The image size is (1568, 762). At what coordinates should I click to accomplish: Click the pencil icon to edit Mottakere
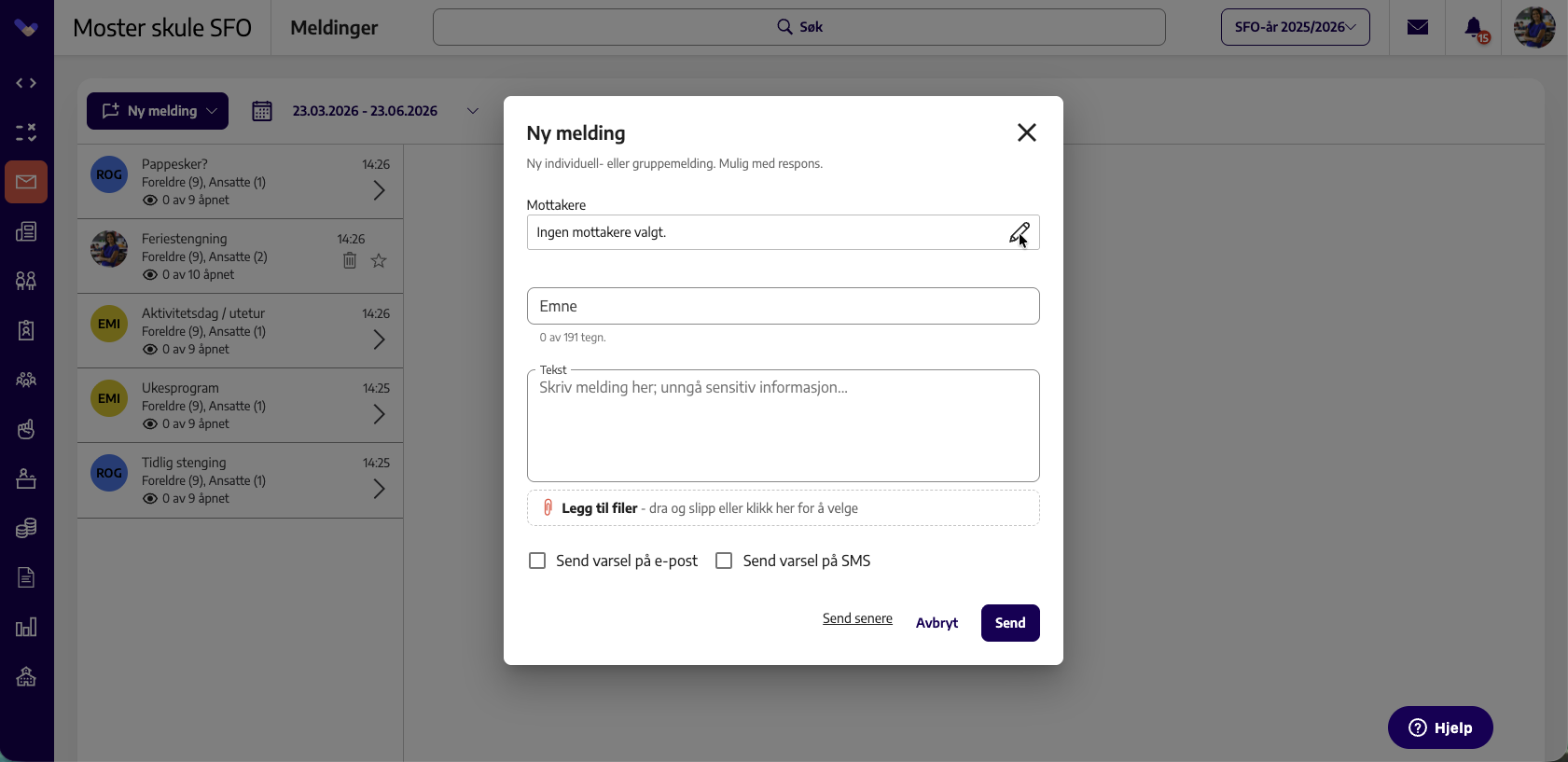[1020, 232]
